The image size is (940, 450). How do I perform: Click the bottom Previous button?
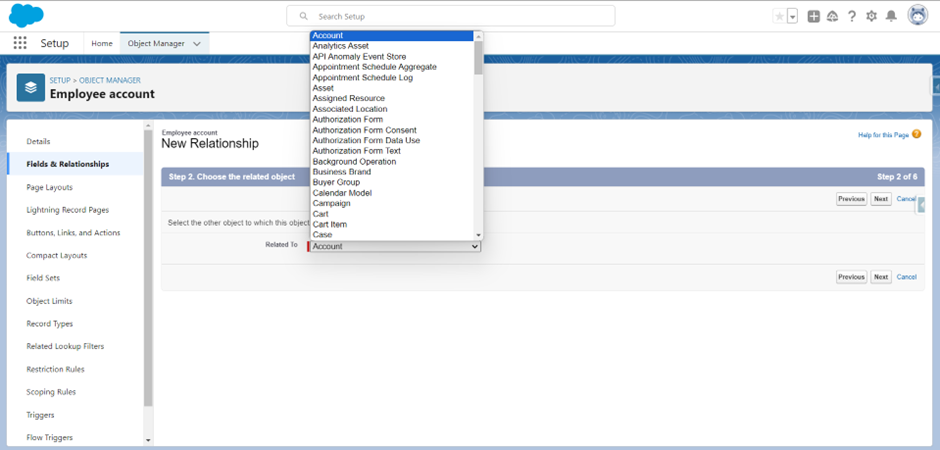[851, 277]
